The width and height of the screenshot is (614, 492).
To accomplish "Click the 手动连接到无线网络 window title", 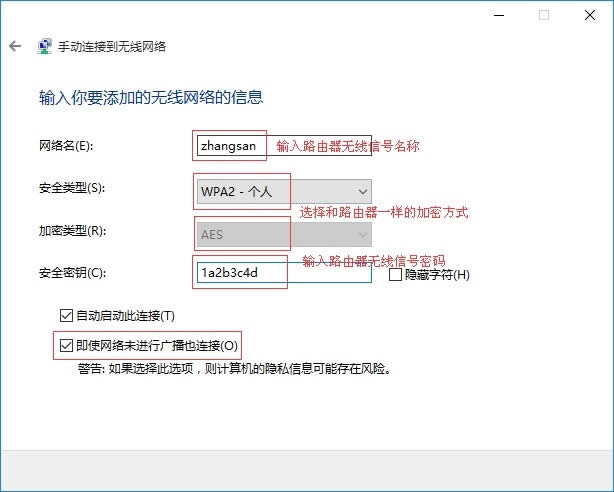I will click(112, 46).
